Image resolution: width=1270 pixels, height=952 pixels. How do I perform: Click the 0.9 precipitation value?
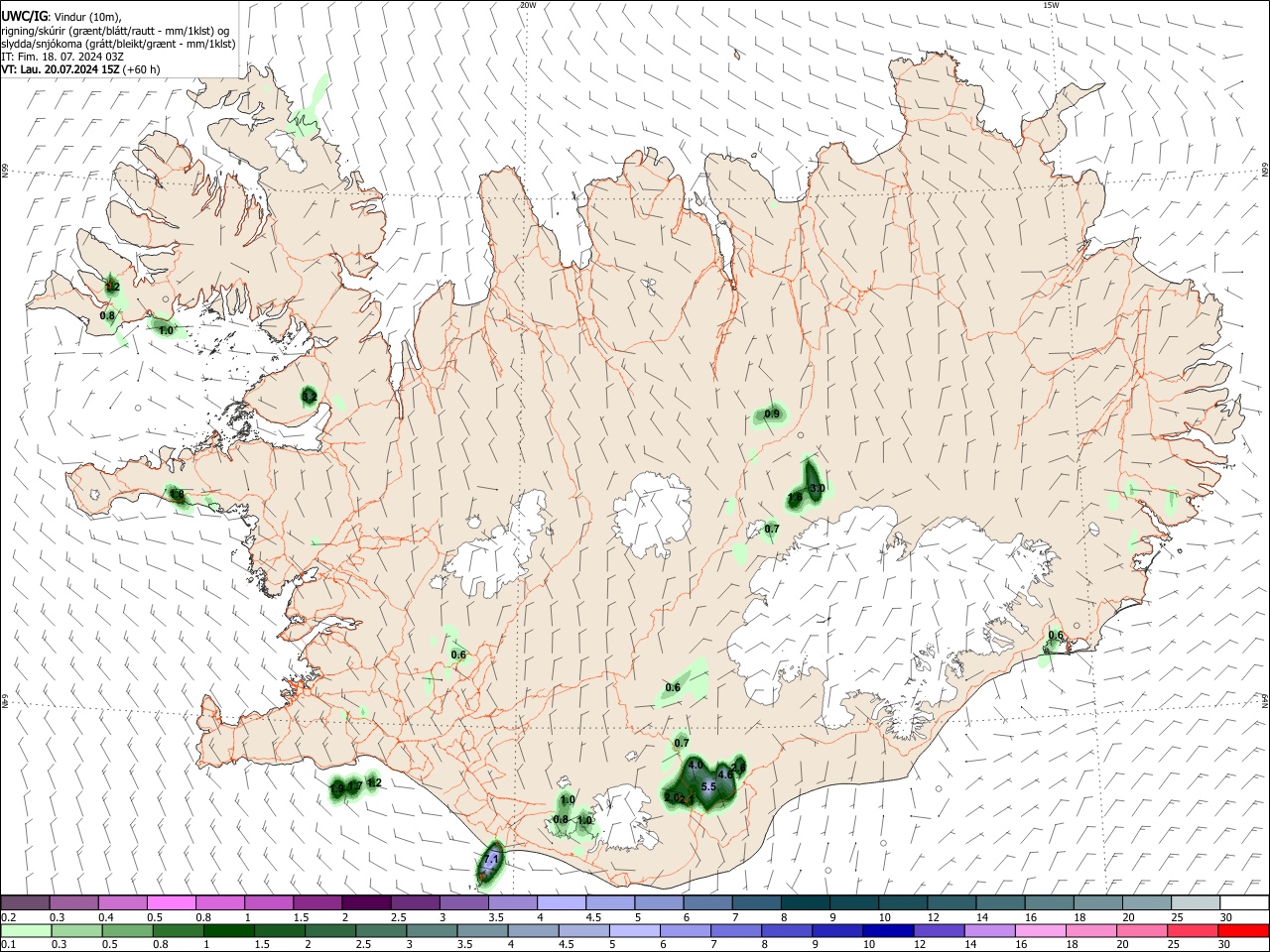772,414
